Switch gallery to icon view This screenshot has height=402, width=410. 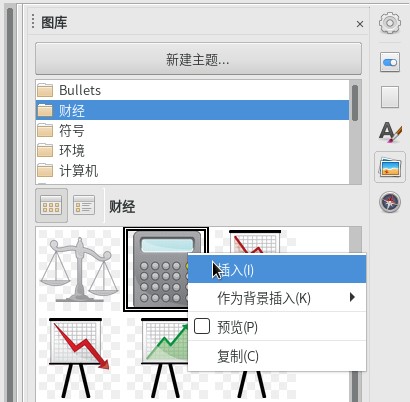(51, 205)
